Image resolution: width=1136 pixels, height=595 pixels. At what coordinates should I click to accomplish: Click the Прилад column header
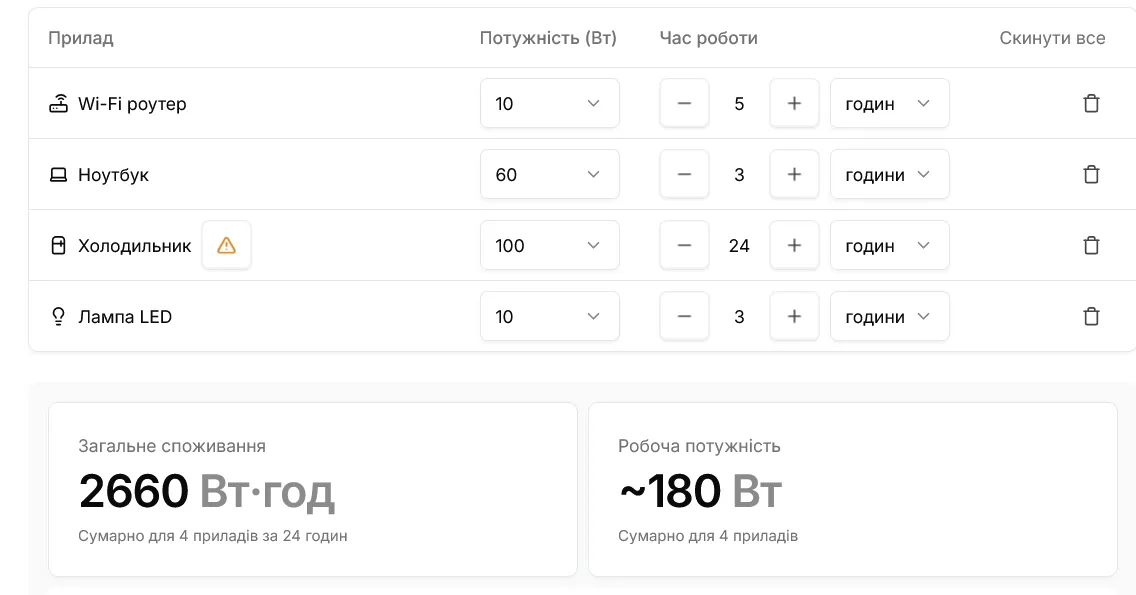[81, 38]
